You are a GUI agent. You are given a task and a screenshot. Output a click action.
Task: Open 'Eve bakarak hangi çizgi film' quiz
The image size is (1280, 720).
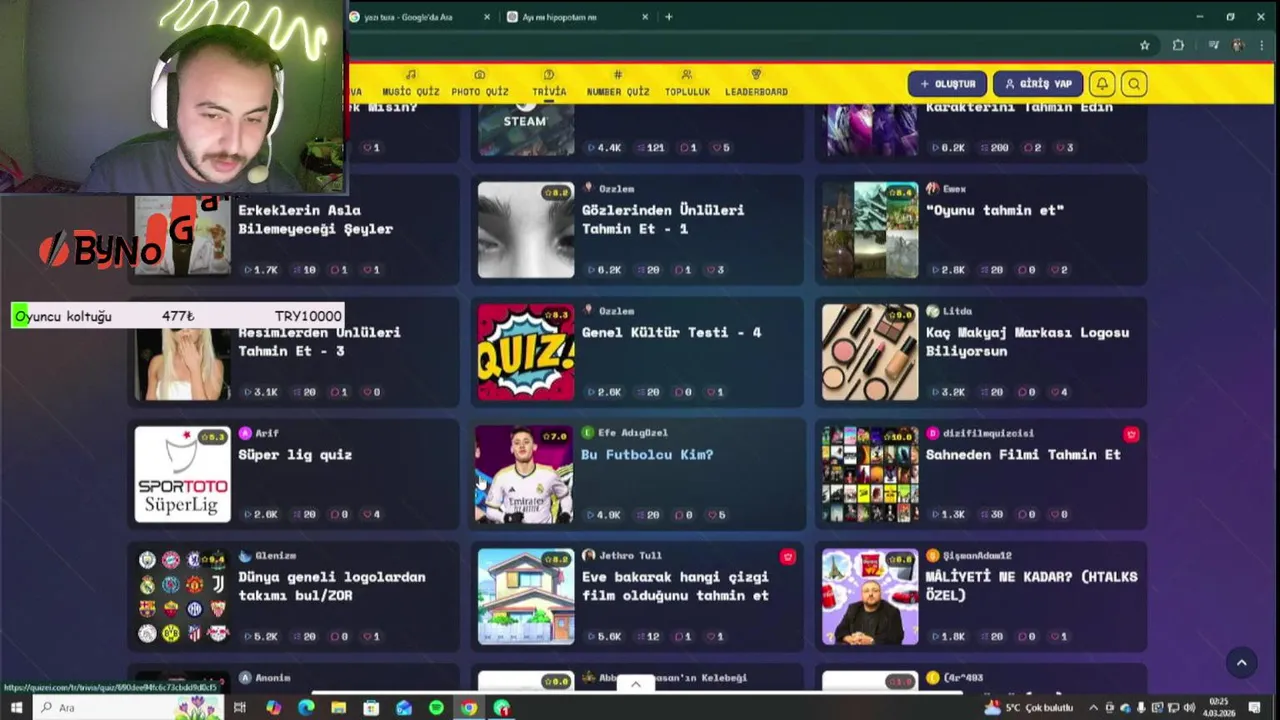675,585
